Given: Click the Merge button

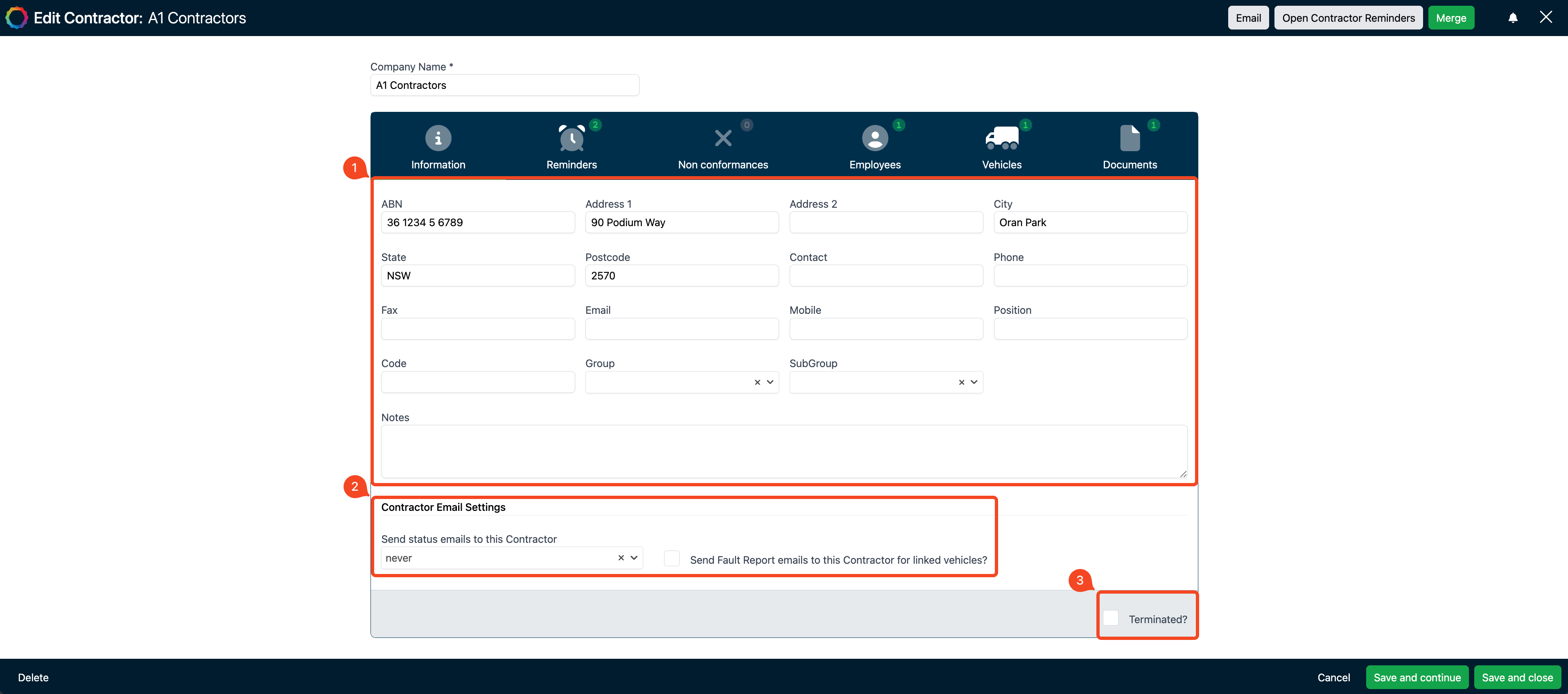Looking at the screenshot, I should coord(1451,17).
